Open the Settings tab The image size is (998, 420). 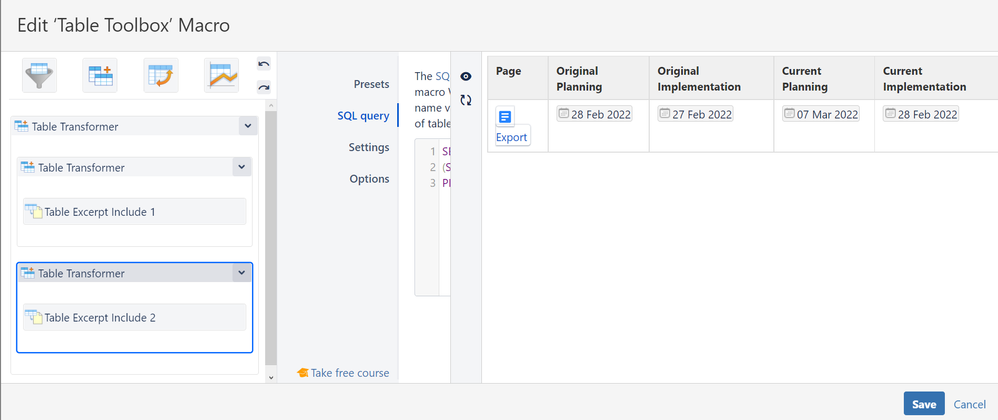coord(369,147)
